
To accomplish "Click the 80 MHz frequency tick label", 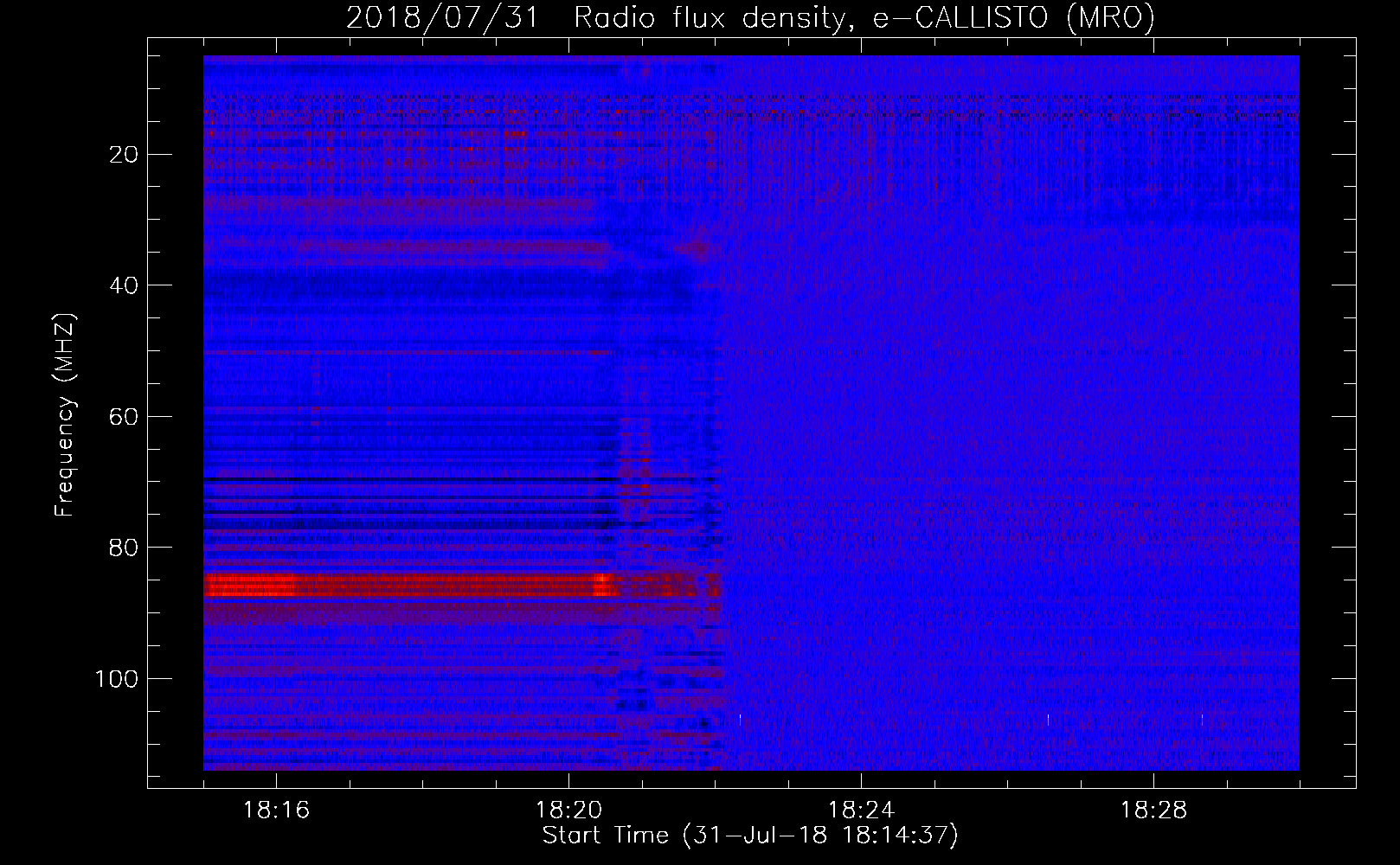I will coord(124,548).
